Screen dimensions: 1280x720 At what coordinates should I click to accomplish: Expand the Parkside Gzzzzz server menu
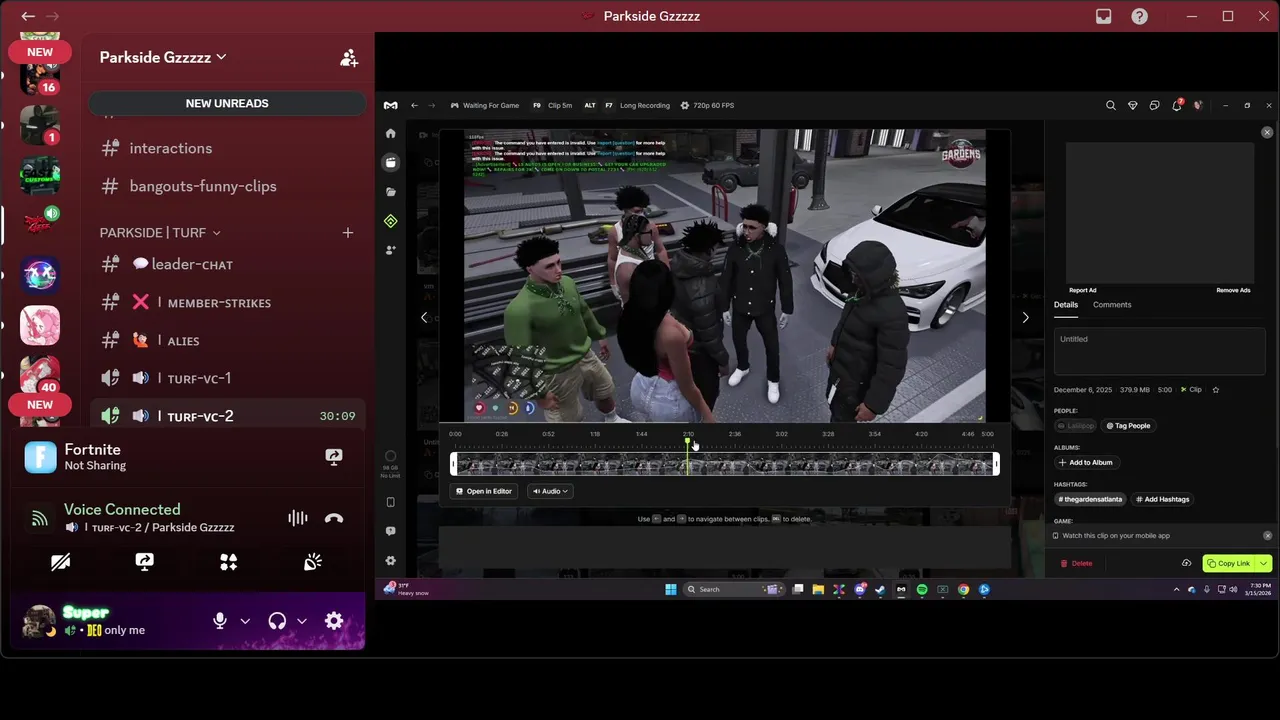pyautogui.click(x=163, y=57)
